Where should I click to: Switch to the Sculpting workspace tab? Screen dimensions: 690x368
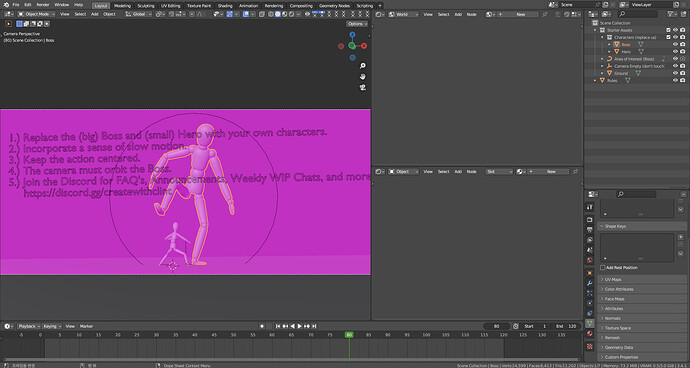146,6
